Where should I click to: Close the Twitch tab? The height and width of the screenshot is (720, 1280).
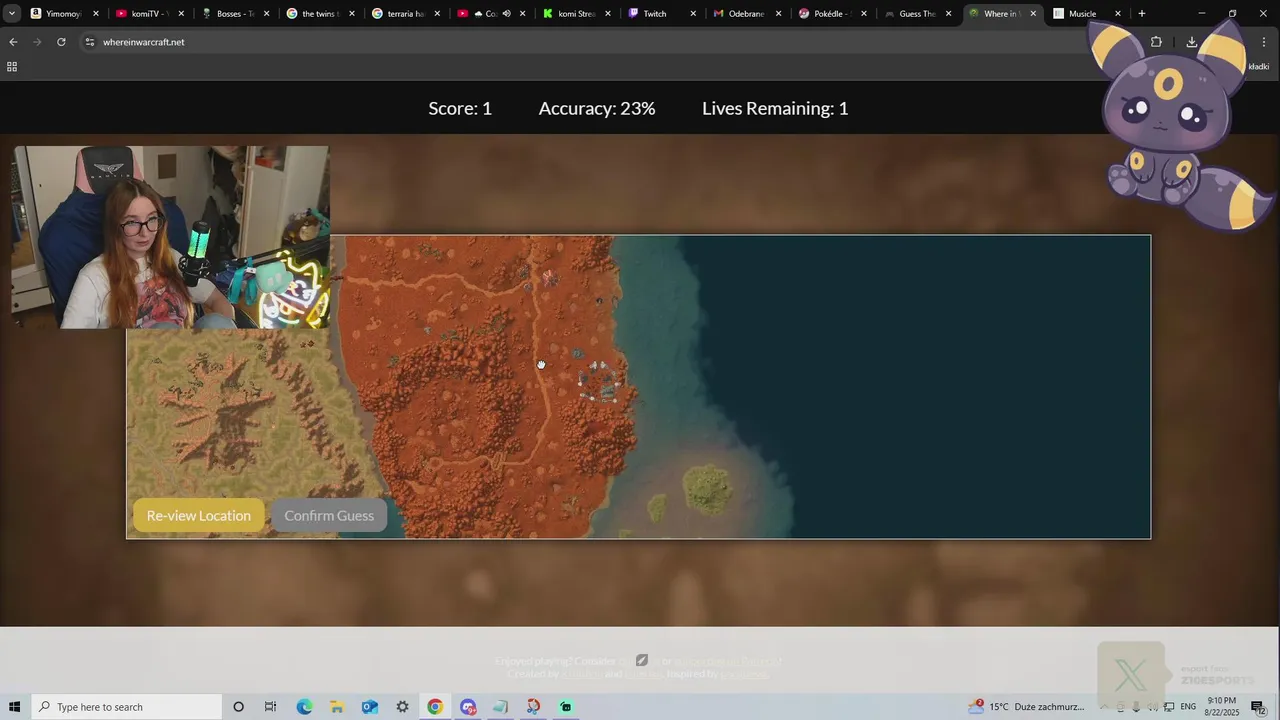click(x=693, y=14)
